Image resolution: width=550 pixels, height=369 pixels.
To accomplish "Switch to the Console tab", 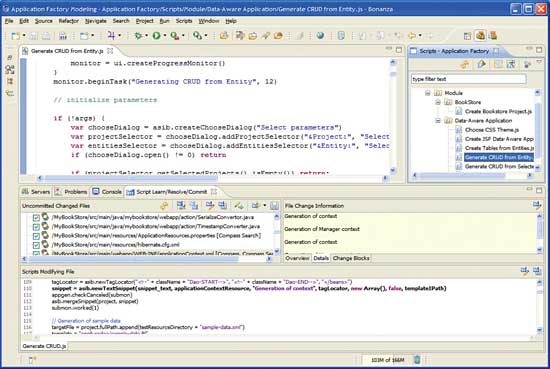I will point(107,192).
